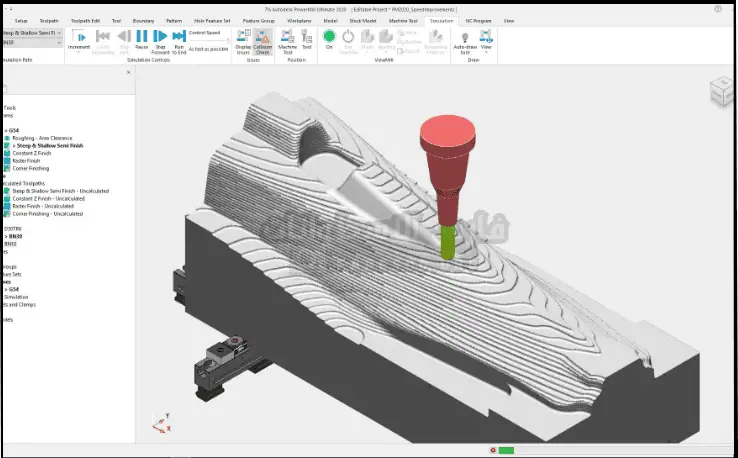Close the explorer side panel
The height and width of the screenshot is (458, 738).
click(x=128, y=72)
